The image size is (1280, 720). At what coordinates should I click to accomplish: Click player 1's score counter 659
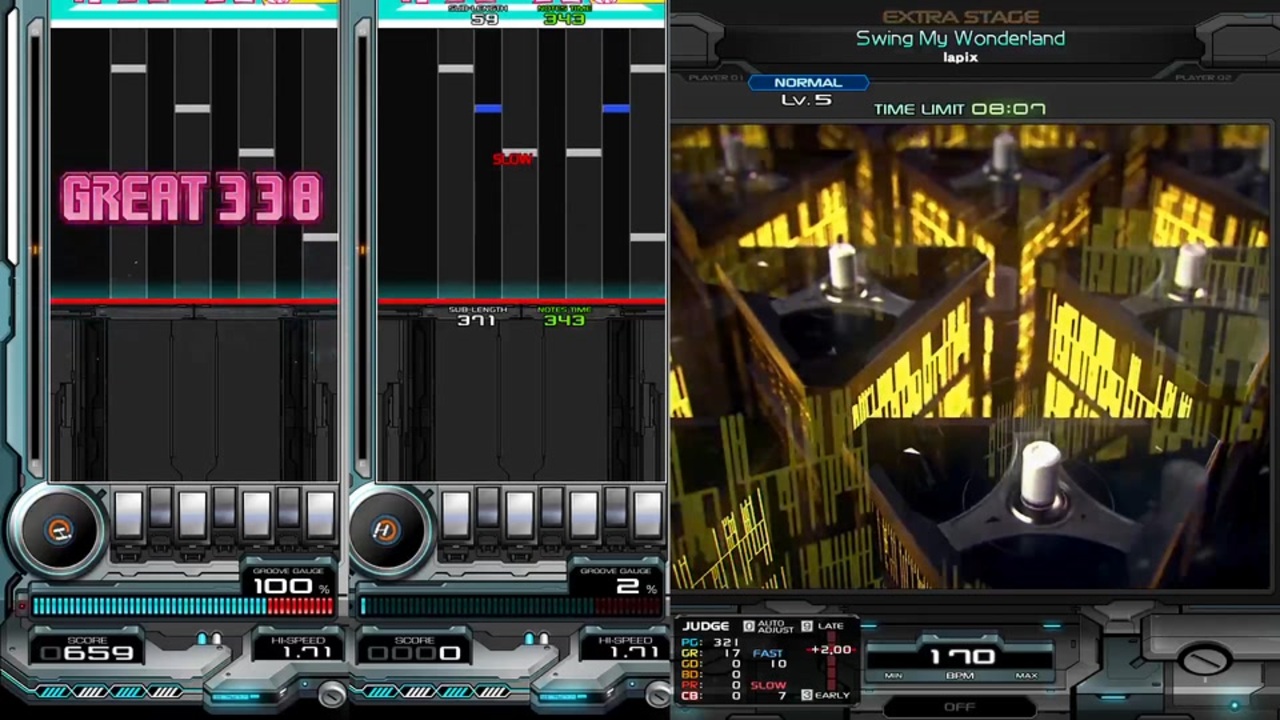[88, 653]
